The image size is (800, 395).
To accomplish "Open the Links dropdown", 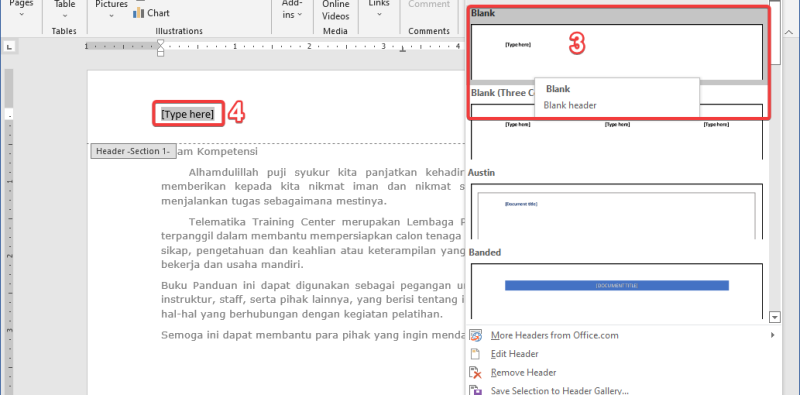I will tap(379, 9).
